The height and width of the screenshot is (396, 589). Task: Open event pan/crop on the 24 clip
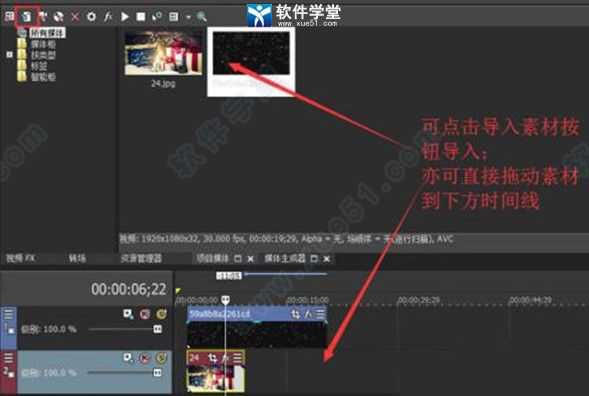(x=213, y=358)
